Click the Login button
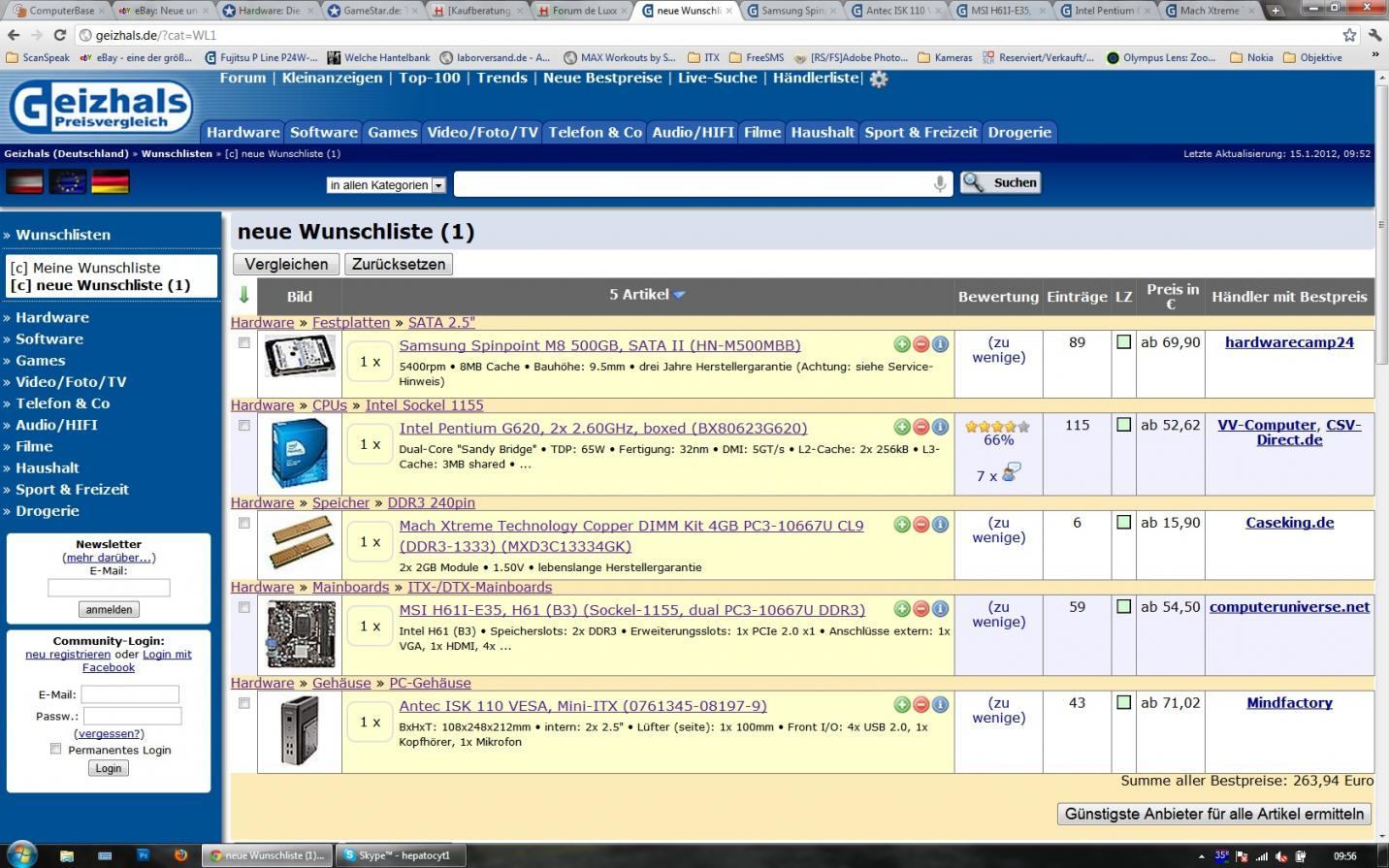The height and width of the screenshot is (868, 1389). point(109,768)
